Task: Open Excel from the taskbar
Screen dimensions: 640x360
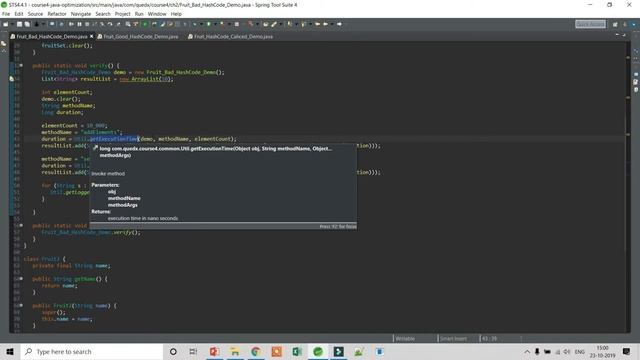Action: click(297, 351)
